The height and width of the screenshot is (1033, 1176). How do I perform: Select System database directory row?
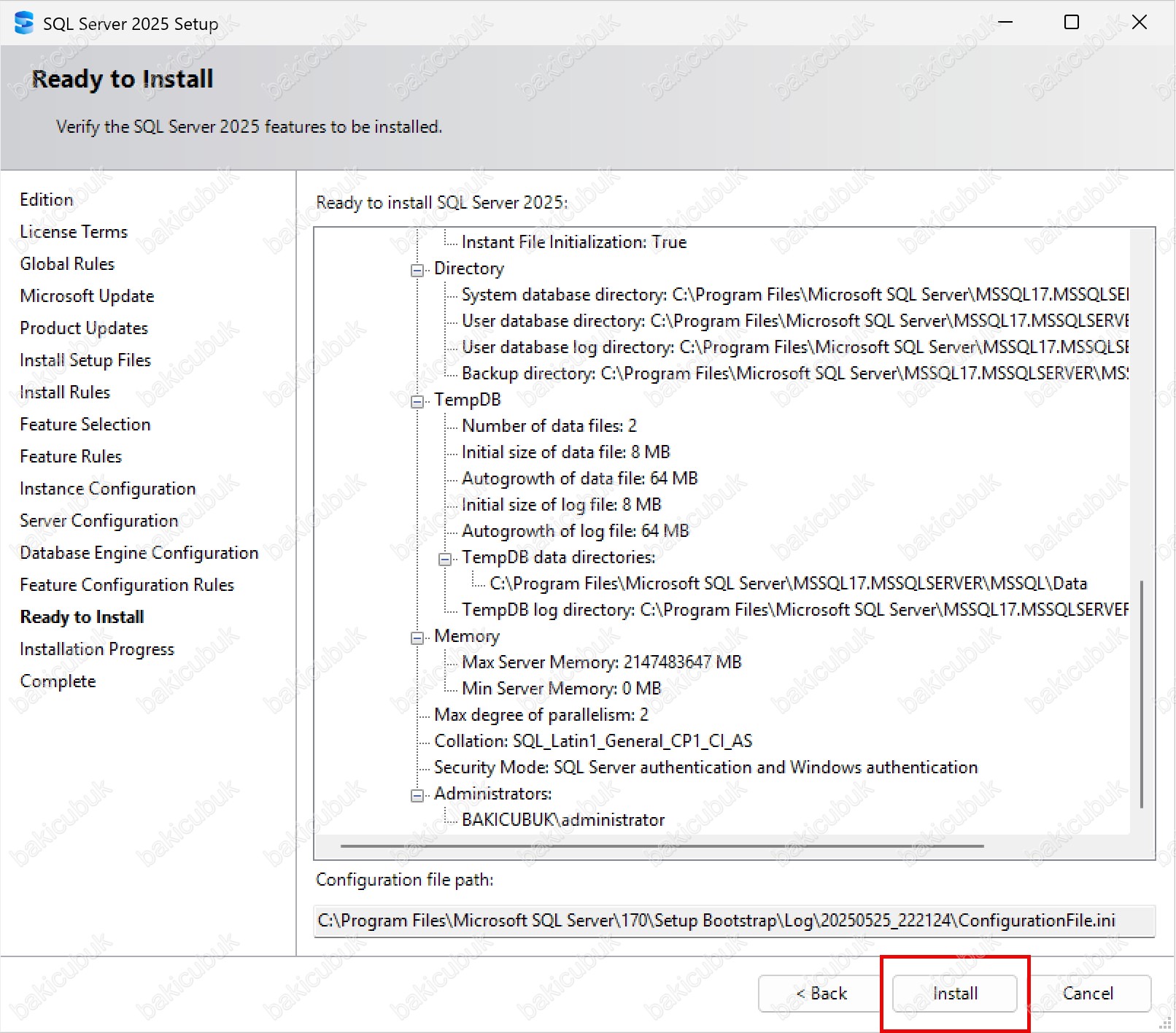coord(795,294)
